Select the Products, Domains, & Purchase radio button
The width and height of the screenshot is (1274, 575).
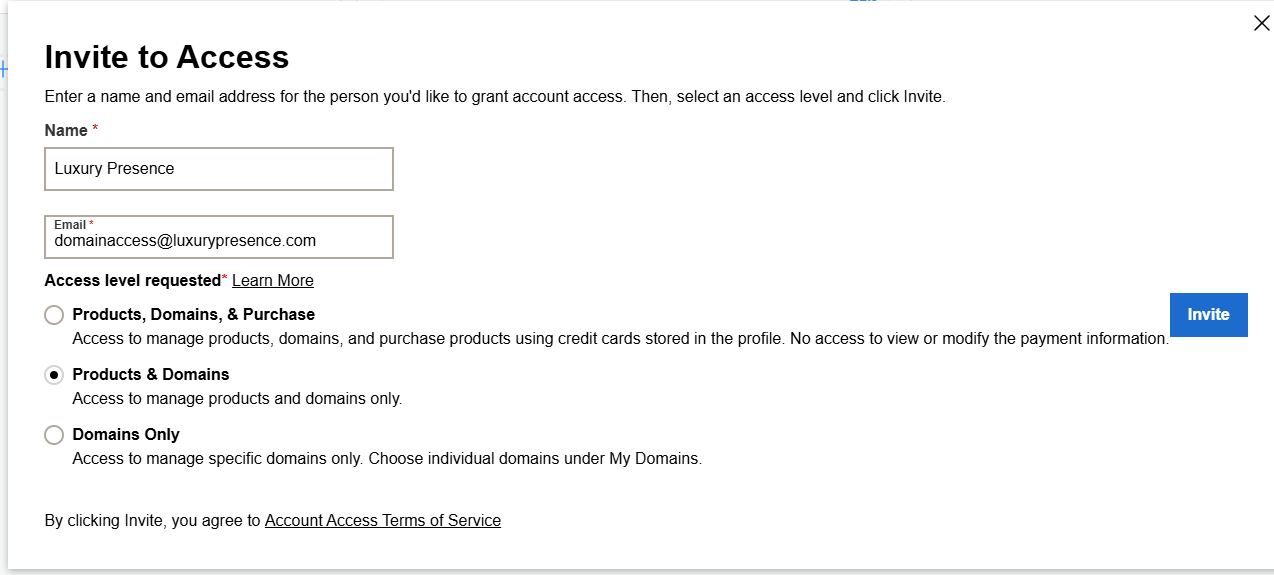[x=54, y=315]
